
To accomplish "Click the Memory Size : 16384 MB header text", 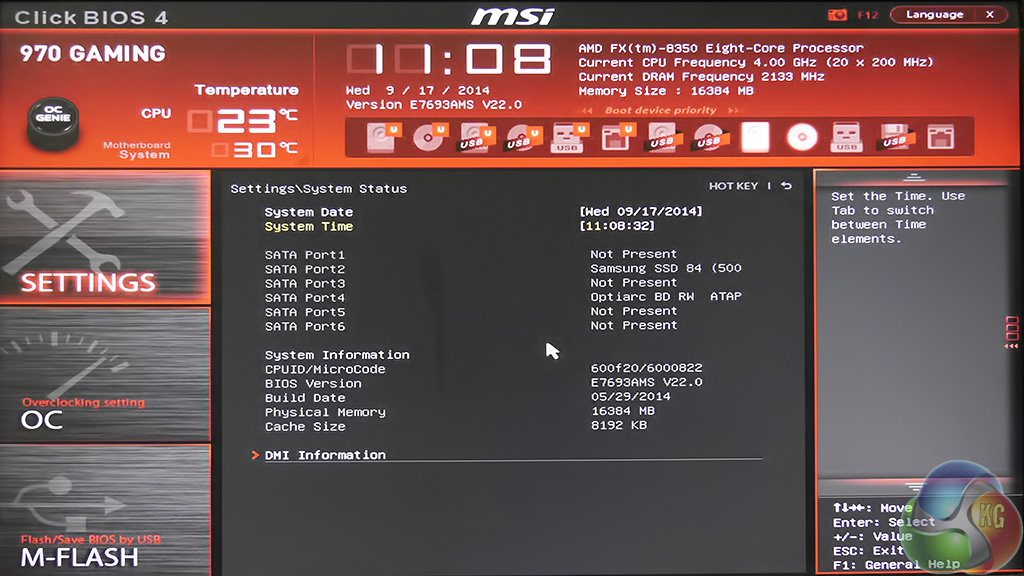I will tap(665, 91).
